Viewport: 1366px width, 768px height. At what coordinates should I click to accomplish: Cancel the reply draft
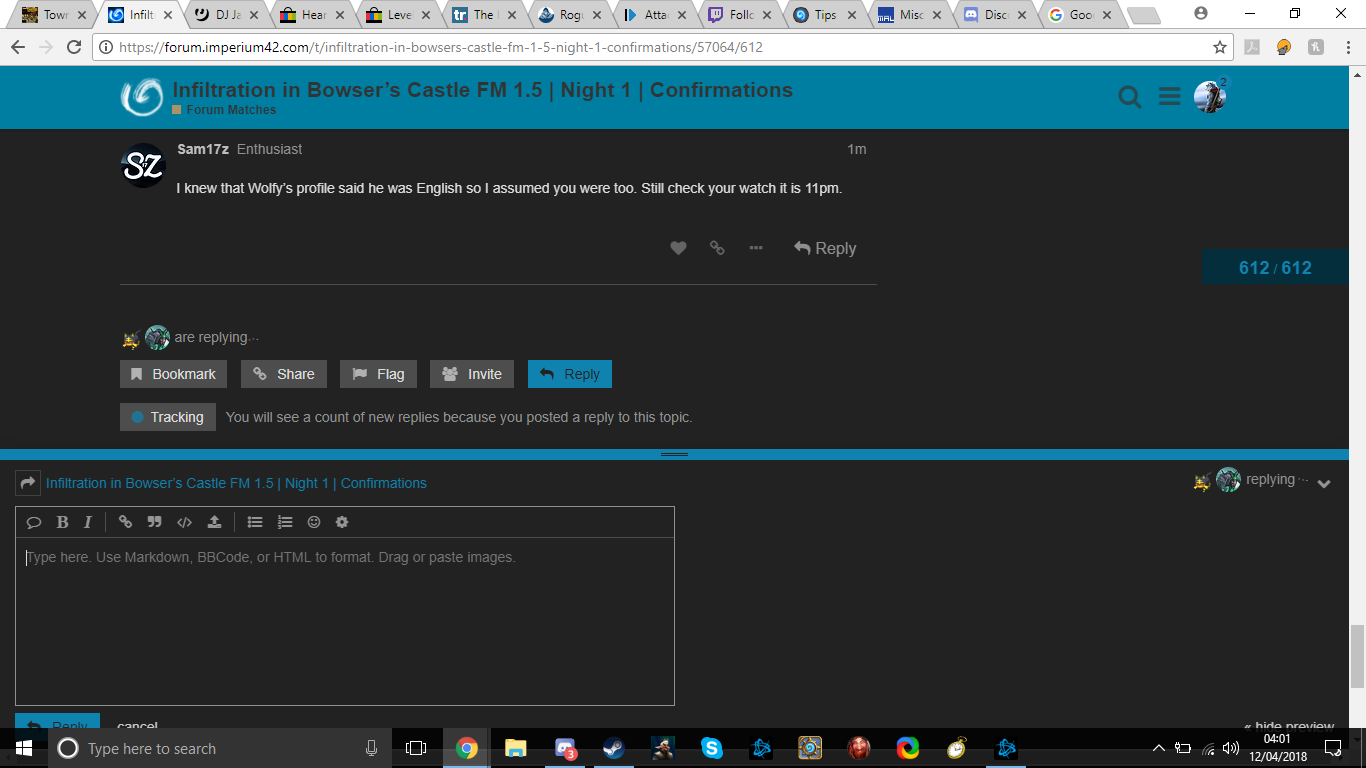point(137,726)
